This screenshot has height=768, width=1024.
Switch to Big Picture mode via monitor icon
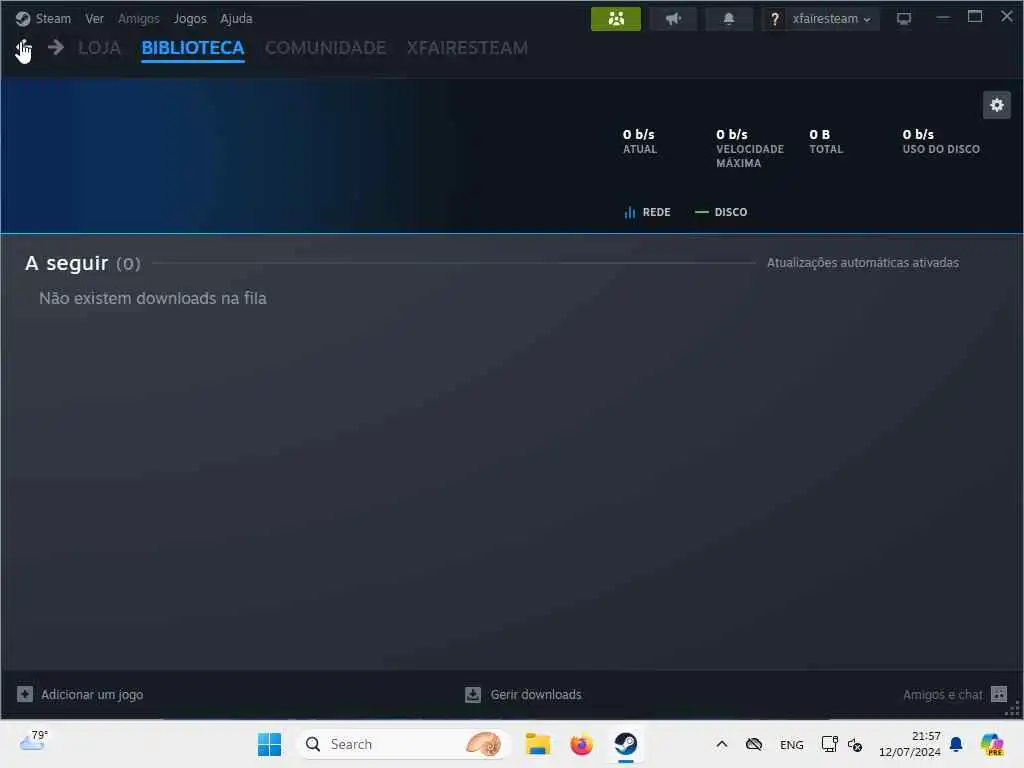tap(904, 18)
